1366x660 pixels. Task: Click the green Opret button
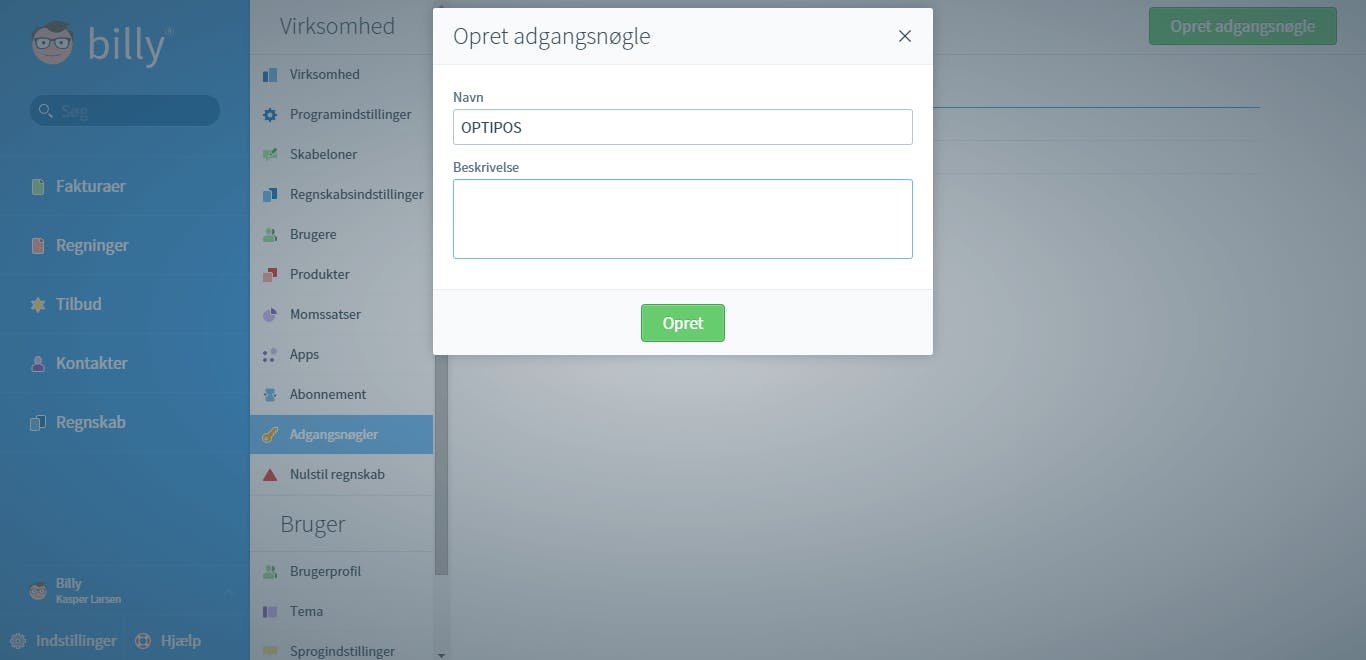(683, 323)
